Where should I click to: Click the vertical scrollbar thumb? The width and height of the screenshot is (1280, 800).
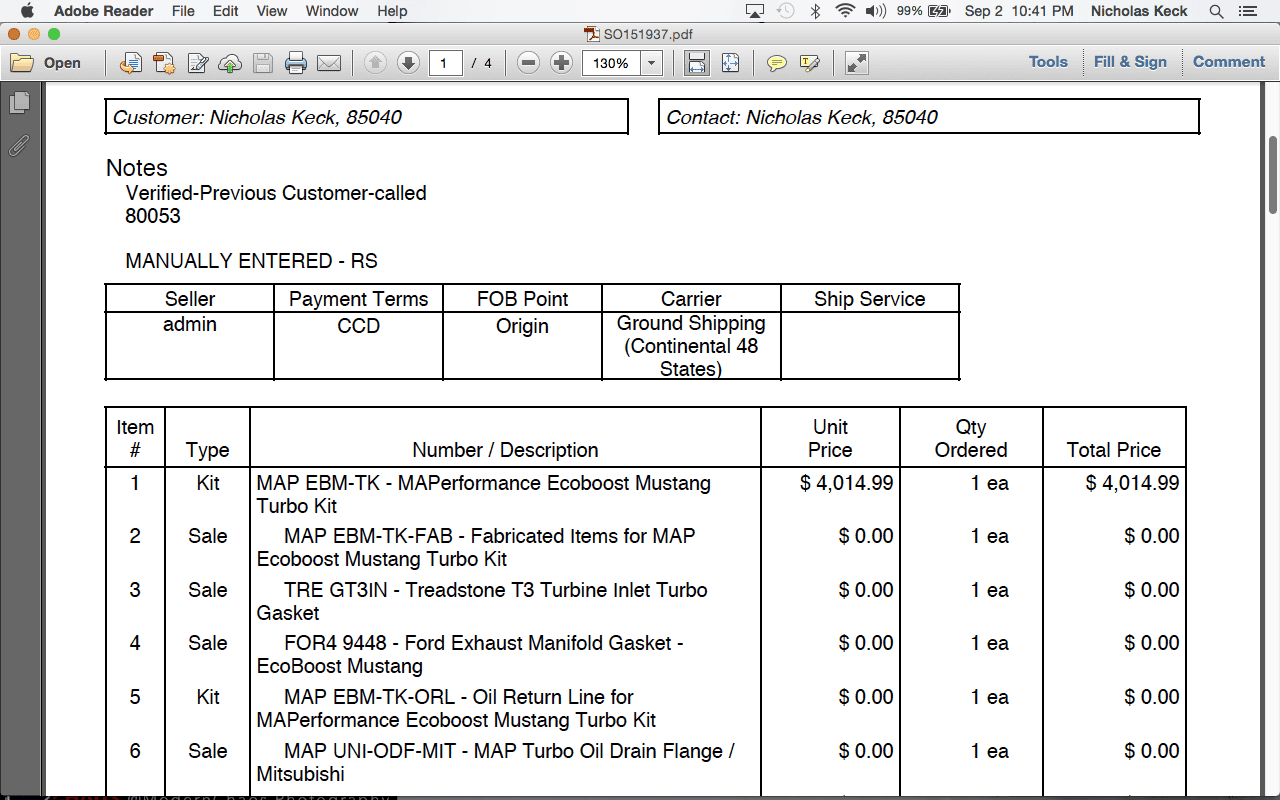point(1273,174)
